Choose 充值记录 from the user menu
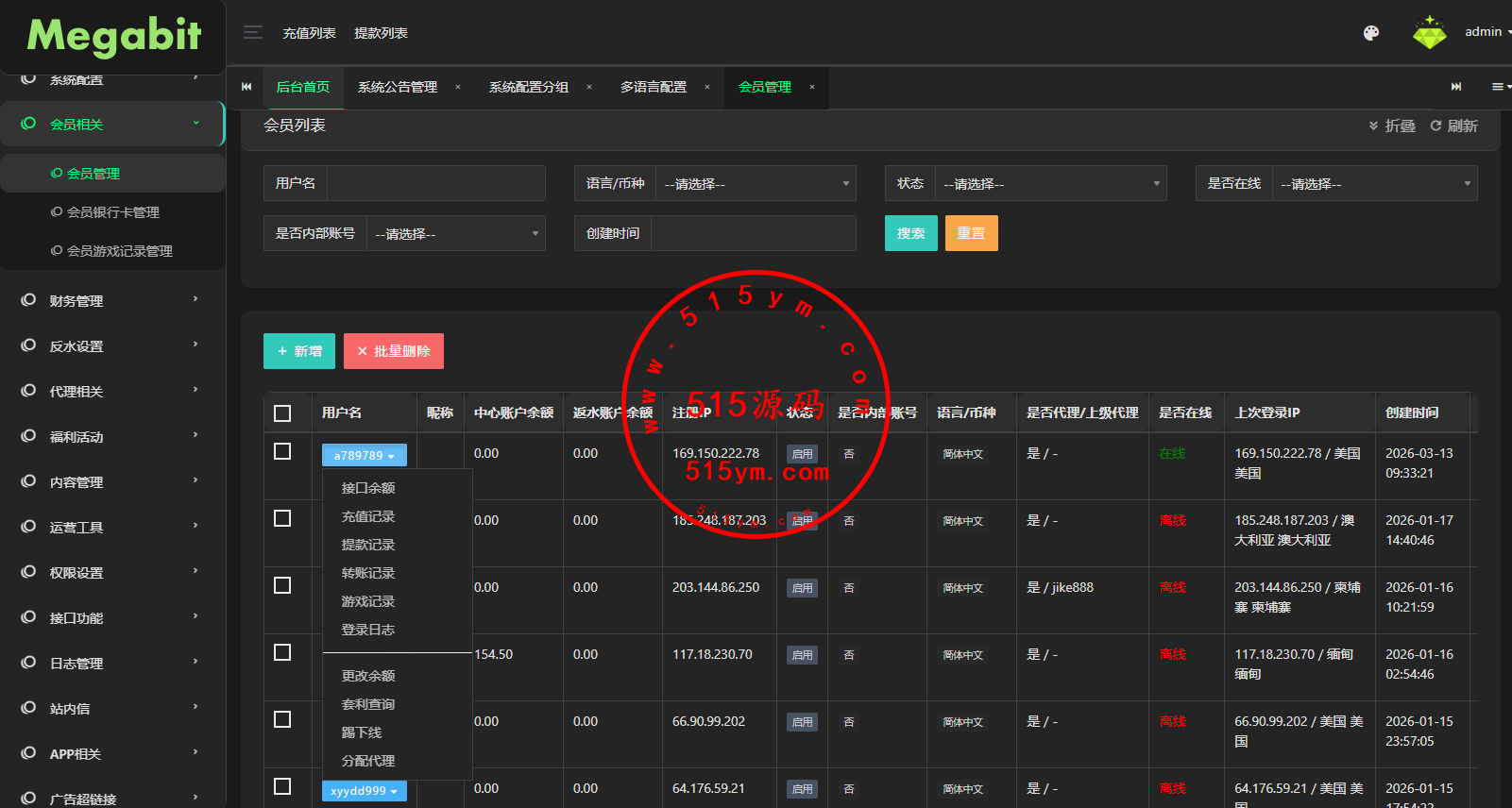This screenshot has height=808, width=1512. point(368,516)
